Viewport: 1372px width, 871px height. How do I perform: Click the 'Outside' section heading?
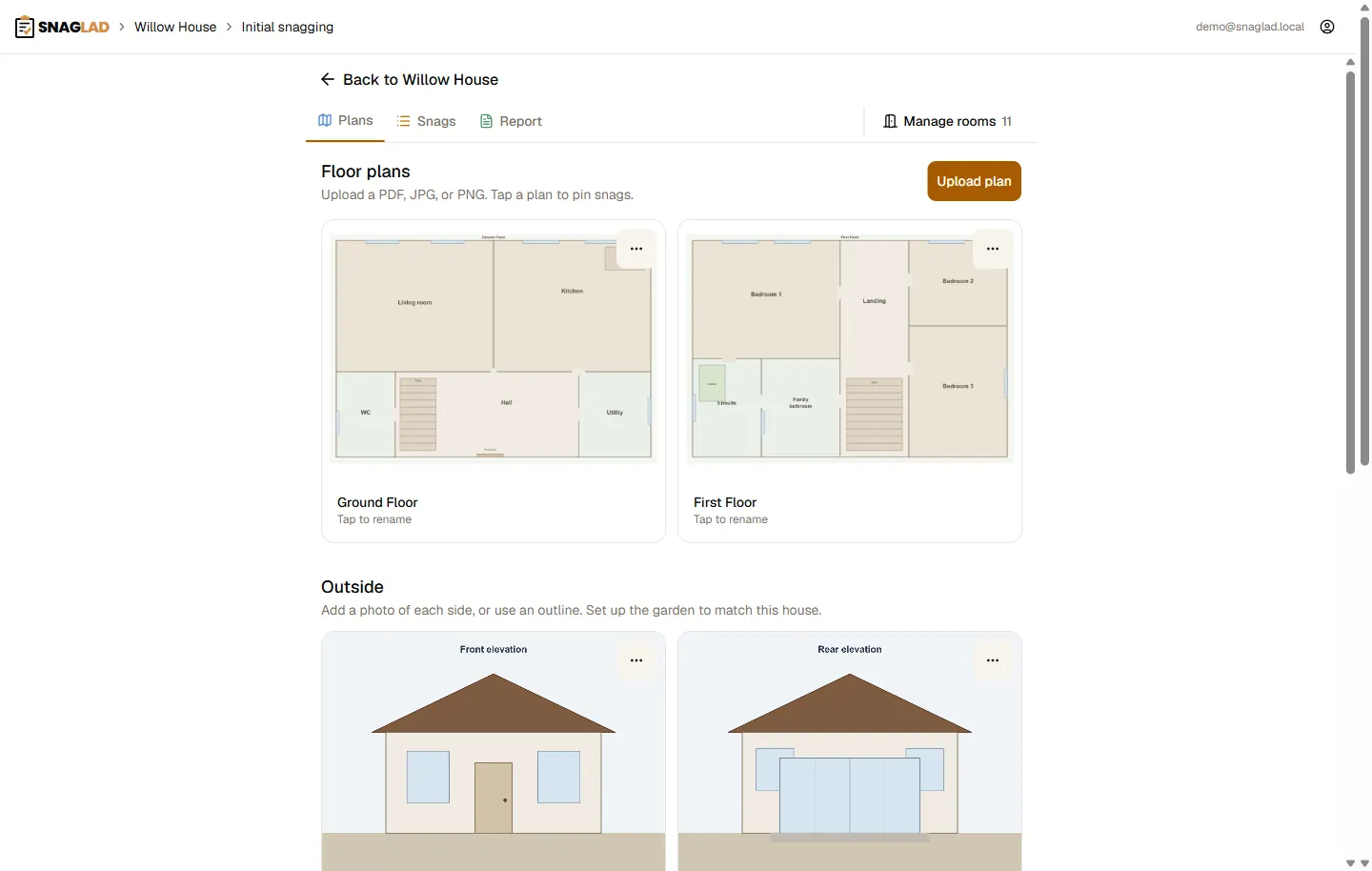[353, 587]
